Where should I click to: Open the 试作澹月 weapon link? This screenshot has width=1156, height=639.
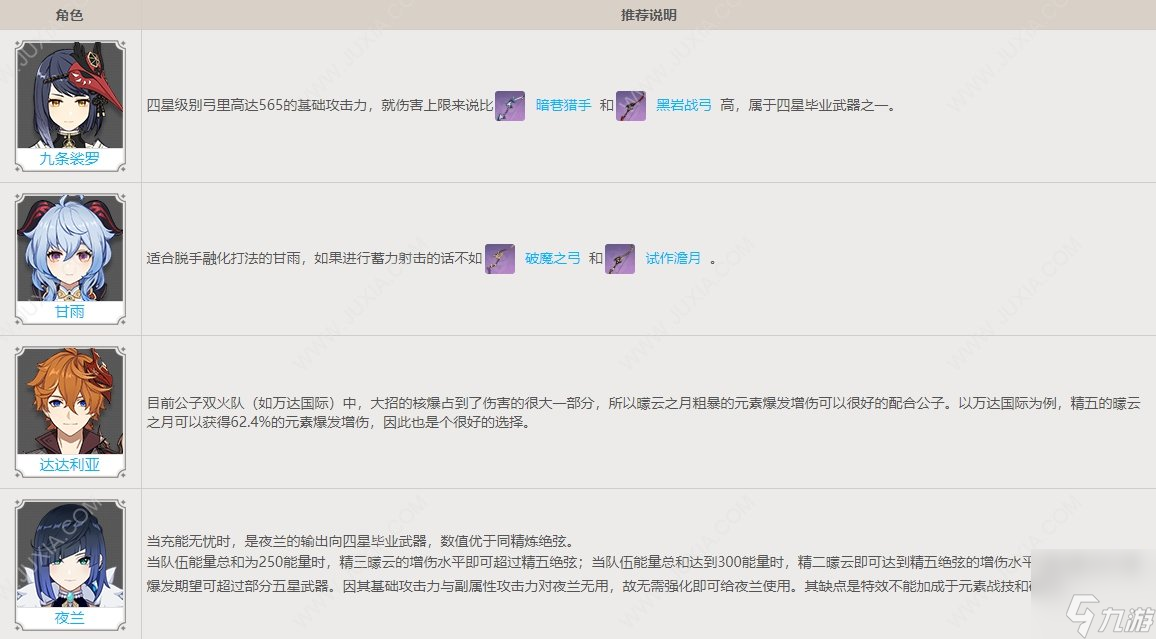pos(673,258)
